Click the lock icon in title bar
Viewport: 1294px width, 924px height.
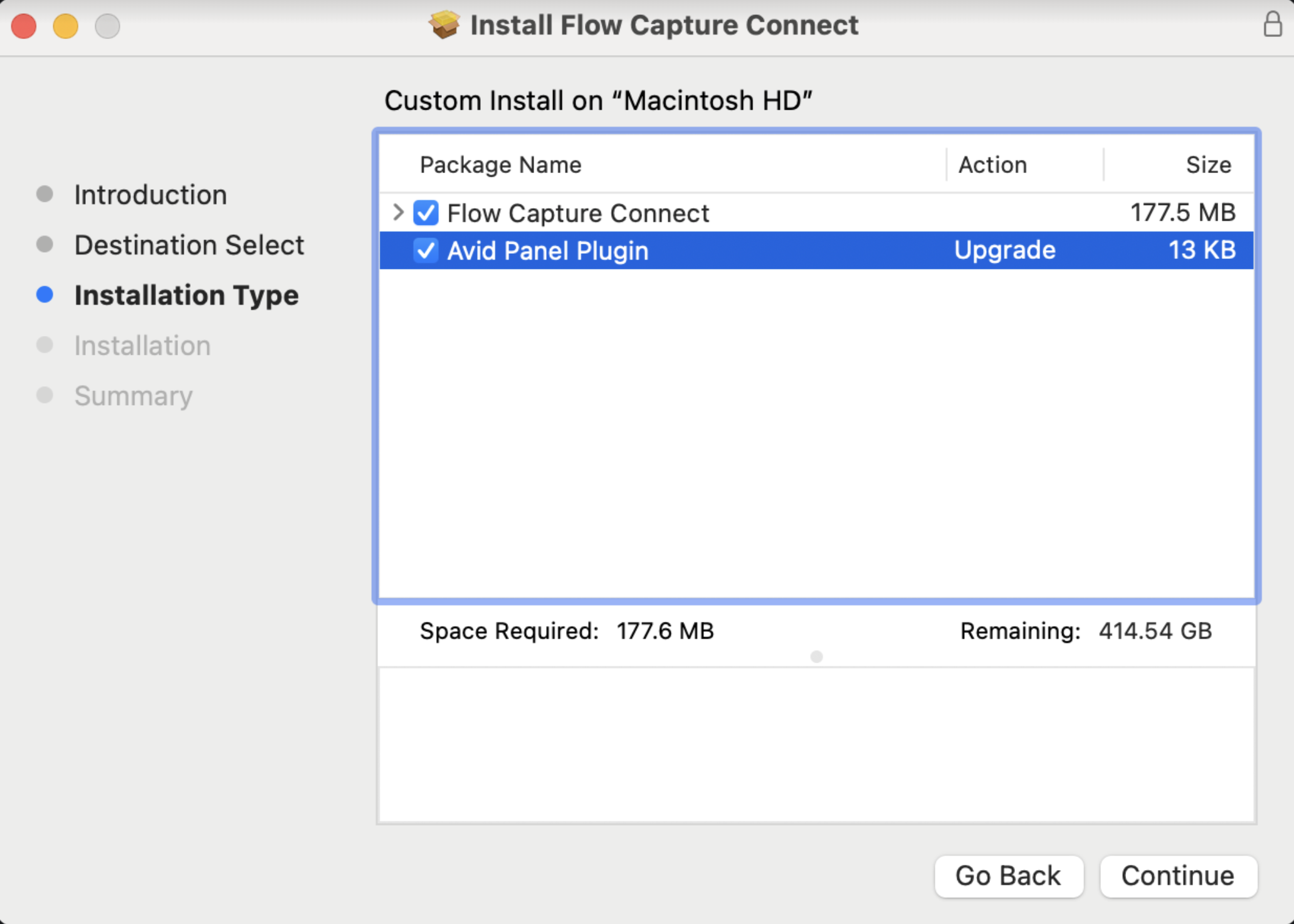pos(1272,24)
